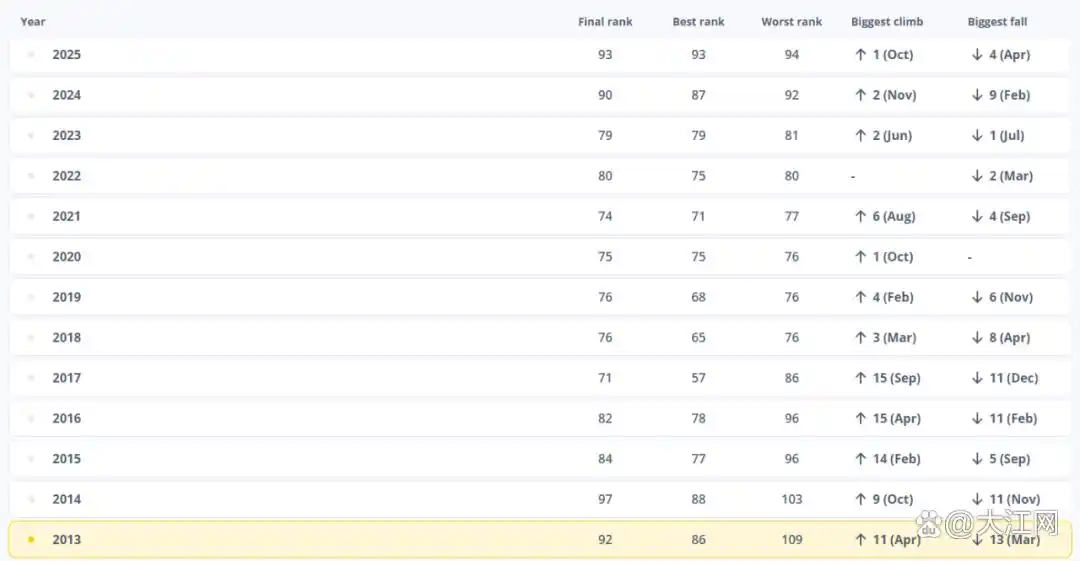Click the down arrow beside 6 (Nov) in 2019 row
Viewport: 1080px width, 561px height.
[x=977, y=297]
